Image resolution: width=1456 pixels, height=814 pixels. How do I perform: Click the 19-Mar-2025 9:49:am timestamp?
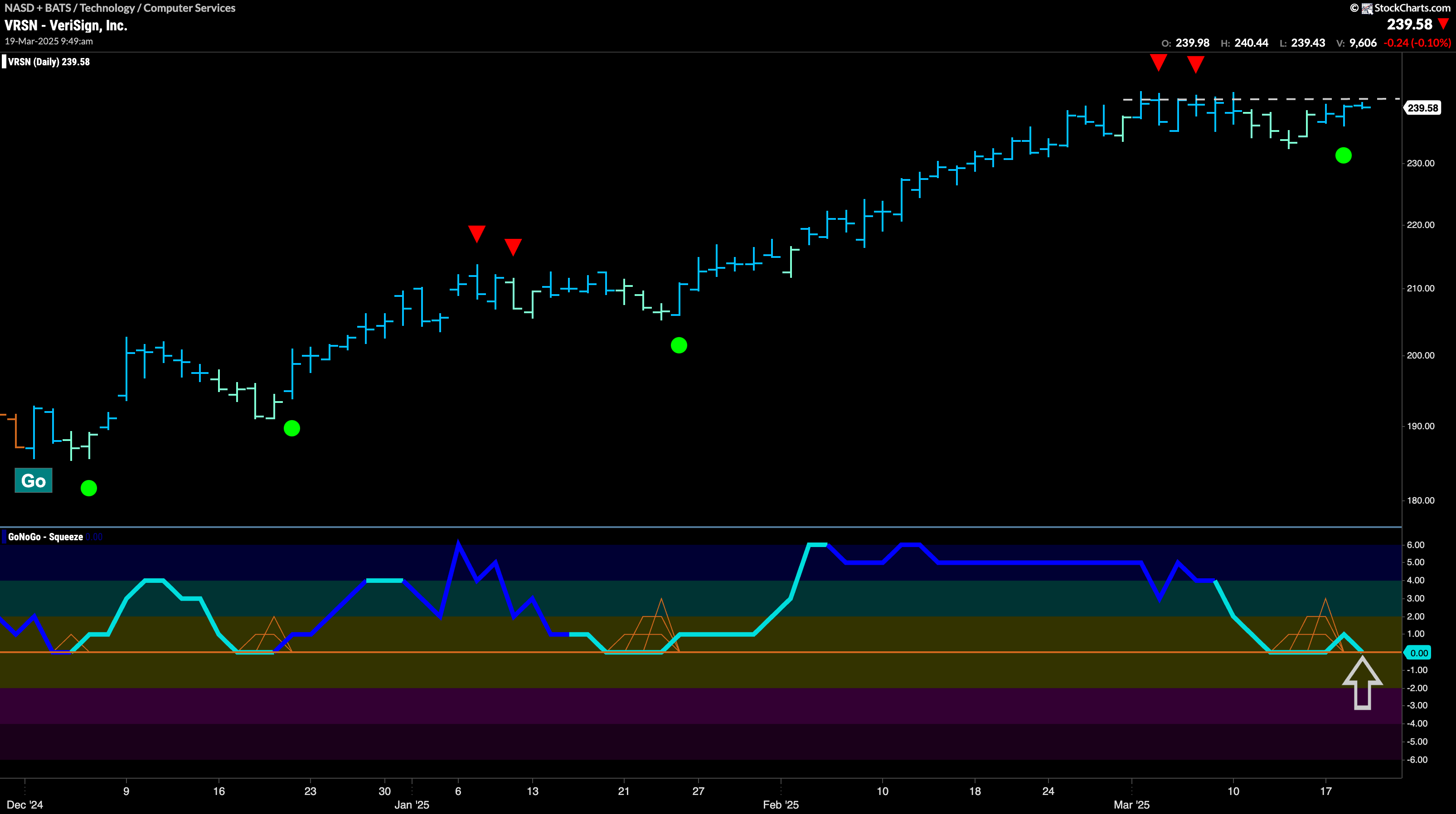(49, 41)
